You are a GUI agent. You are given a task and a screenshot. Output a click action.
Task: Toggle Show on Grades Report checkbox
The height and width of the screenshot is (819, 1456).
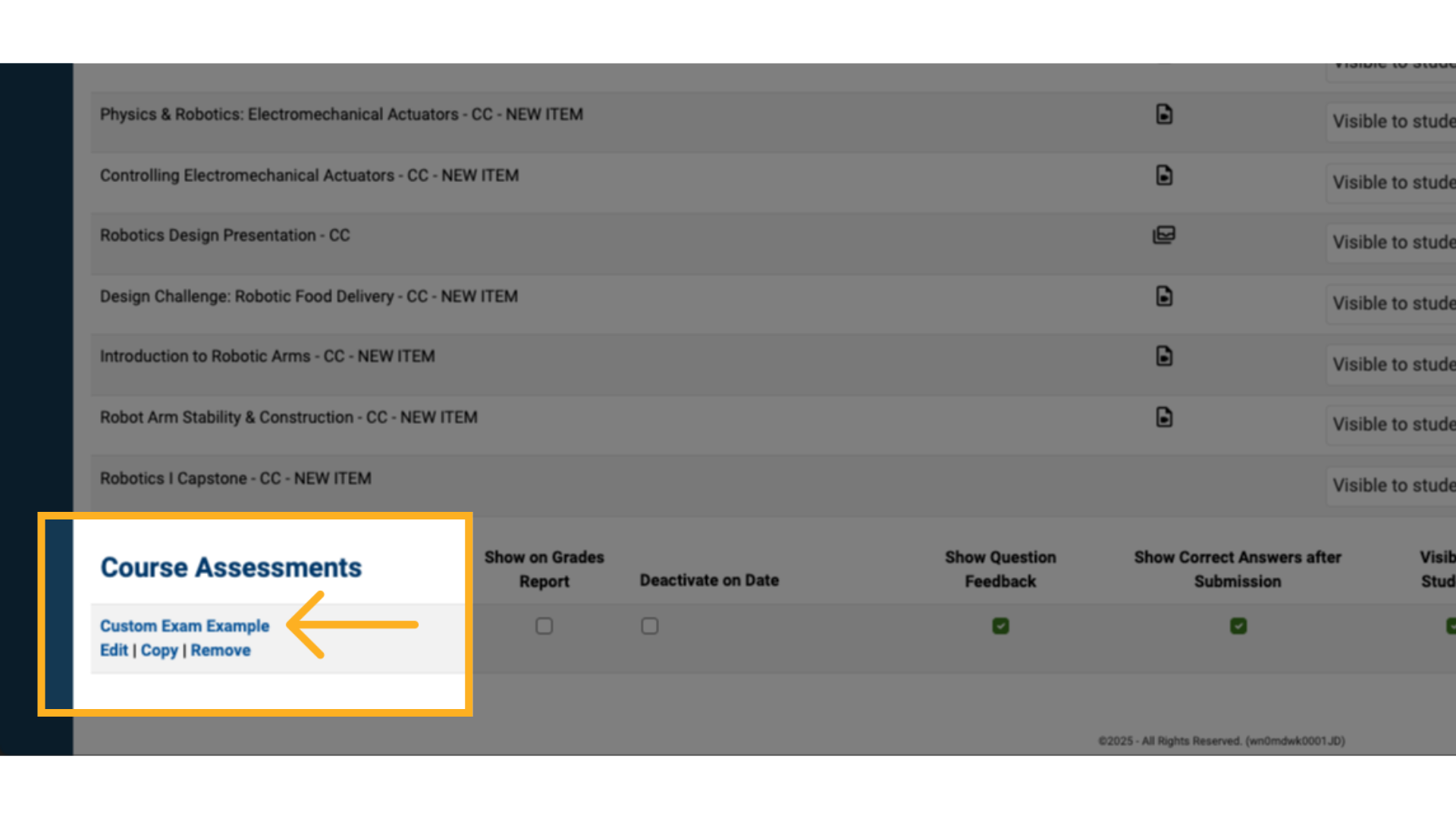pyautogui.click(x=544, y=626)
